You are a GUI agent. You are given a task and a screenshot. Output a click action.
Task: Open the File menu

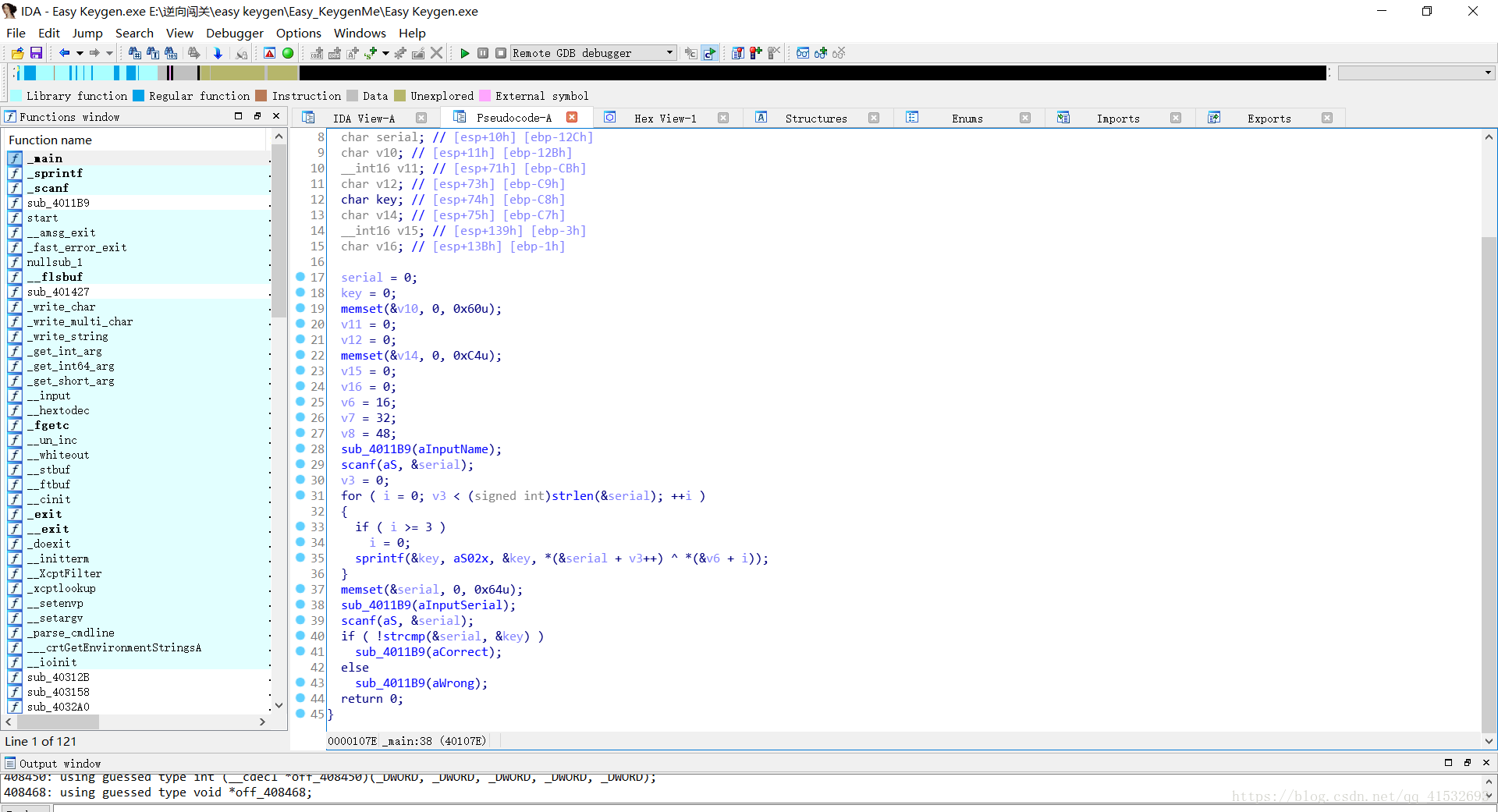16,33
